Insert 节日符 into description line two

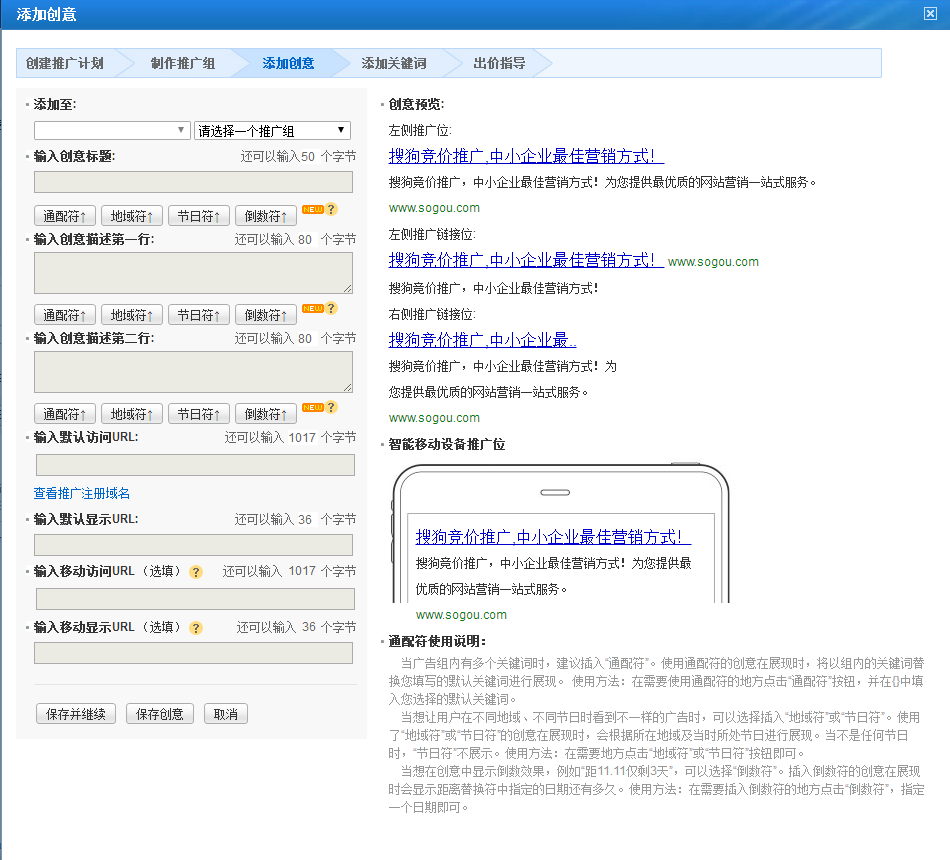pyautogui.click(x=199, y=413)
